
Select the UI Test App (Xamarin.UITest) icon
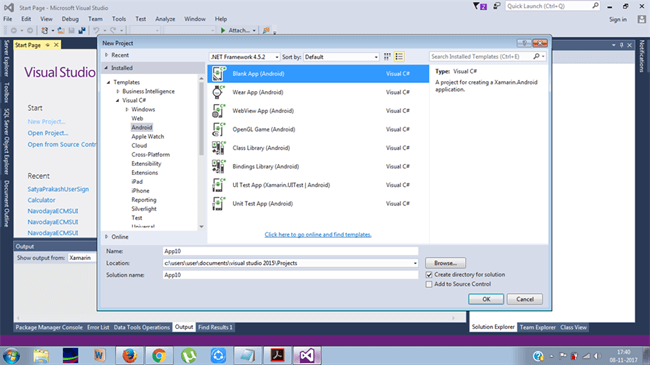pos(218,185)
